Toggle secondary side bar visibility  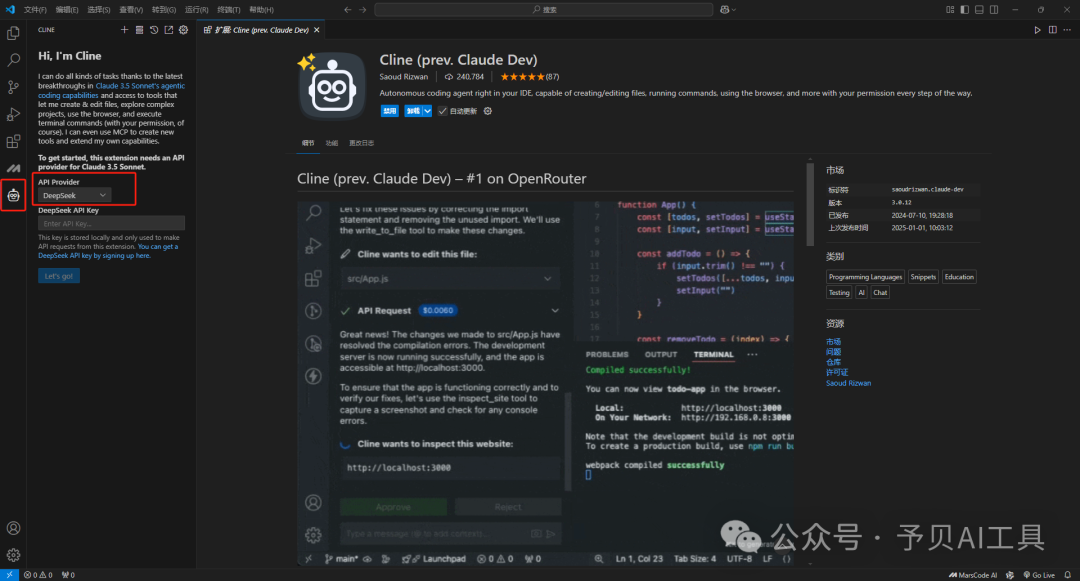[x=994, y=10]
